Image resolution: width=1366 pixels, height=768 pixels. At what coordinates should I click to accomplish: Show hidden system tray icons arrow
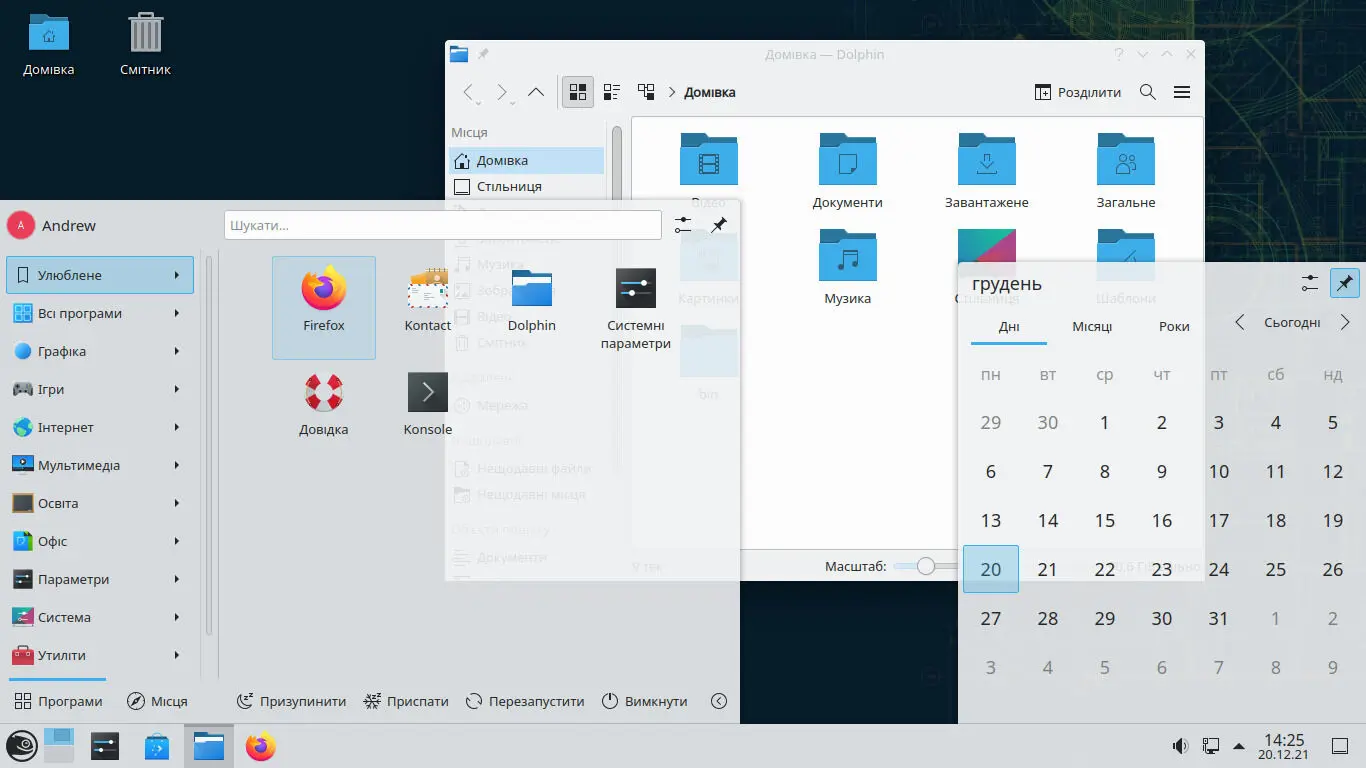click(x=1239, y=746)
